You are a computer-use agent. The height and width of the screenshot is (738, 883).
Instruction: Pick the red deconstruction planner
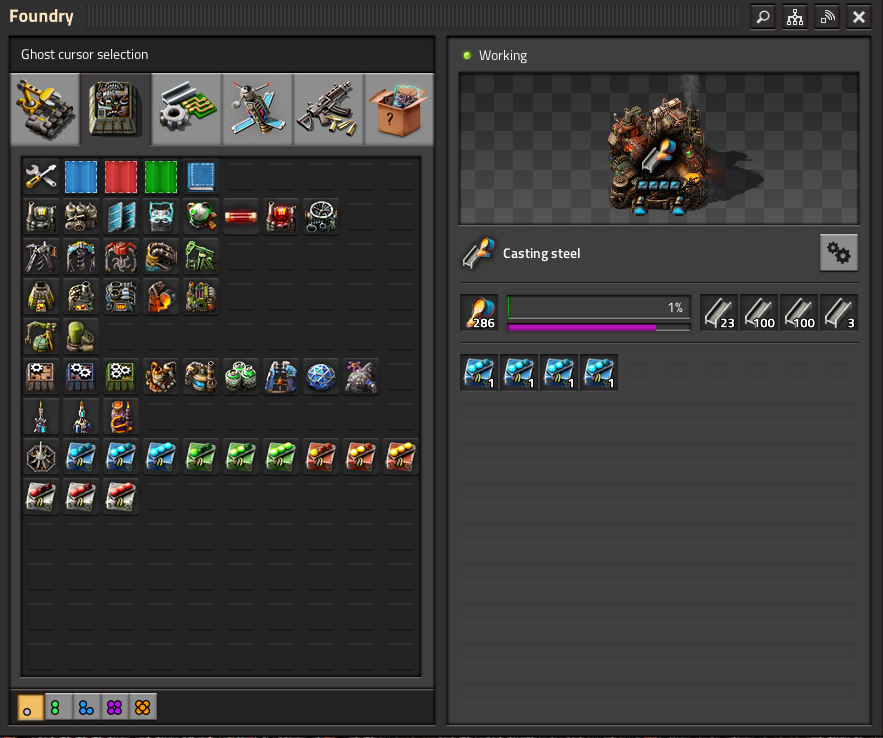121,177
